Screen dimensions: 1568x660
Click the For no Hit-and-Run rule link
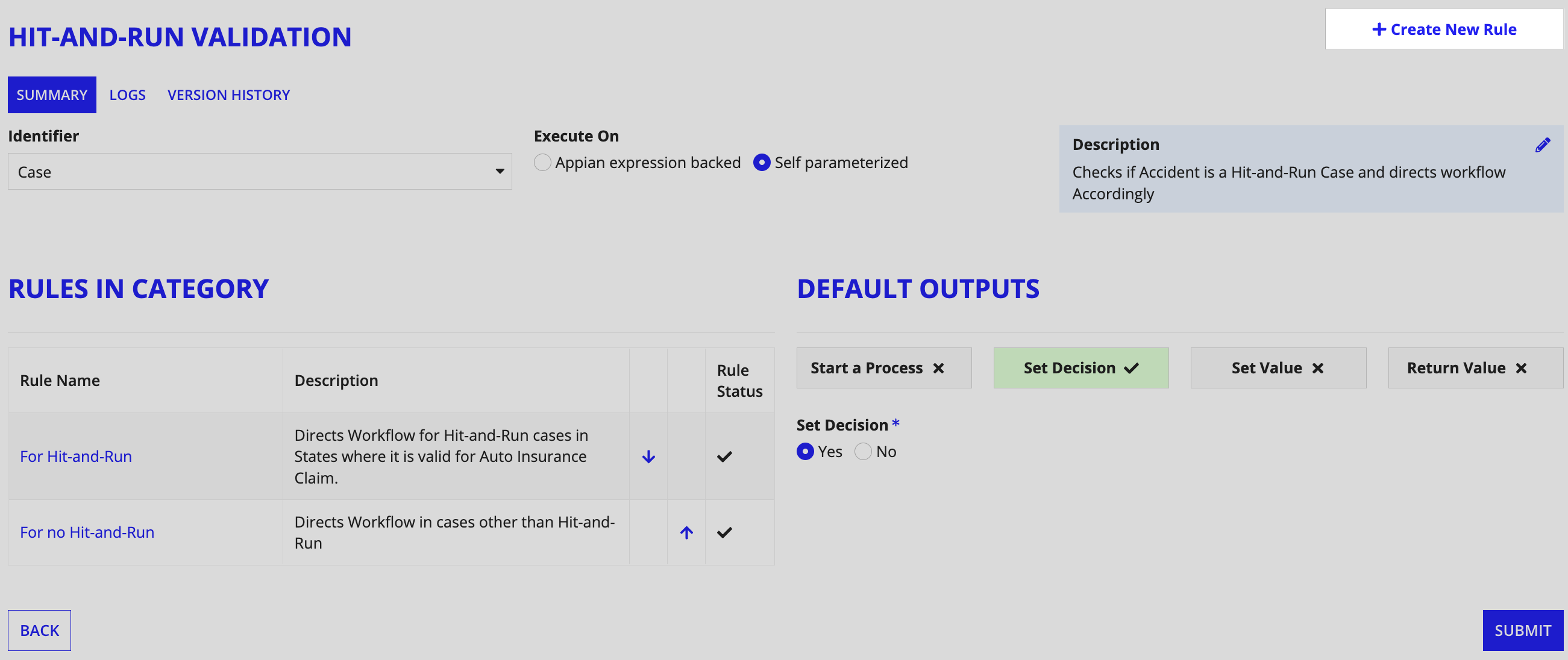point(87,531)
